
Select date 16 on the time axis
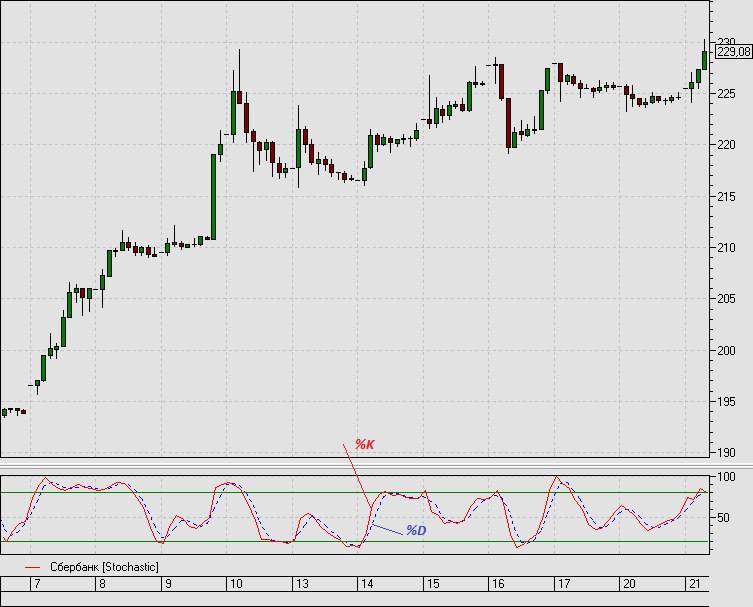tap(498, 584)
